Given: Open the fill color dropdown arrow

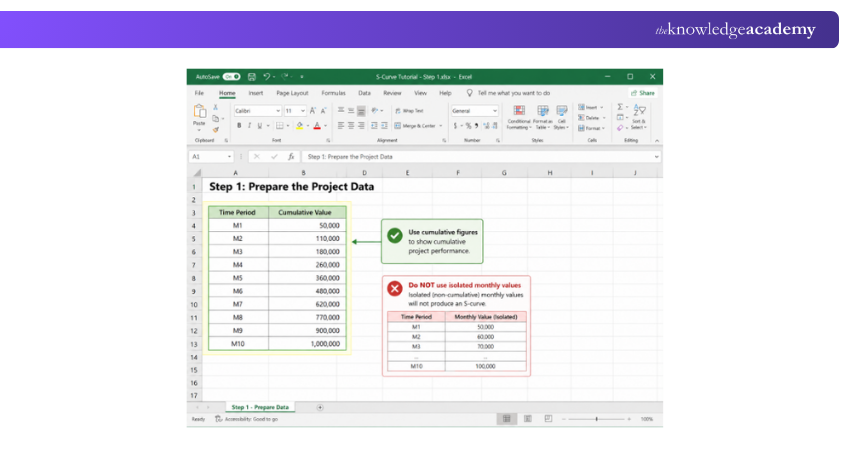Looking at the screenshot, I should pos(308,126).
